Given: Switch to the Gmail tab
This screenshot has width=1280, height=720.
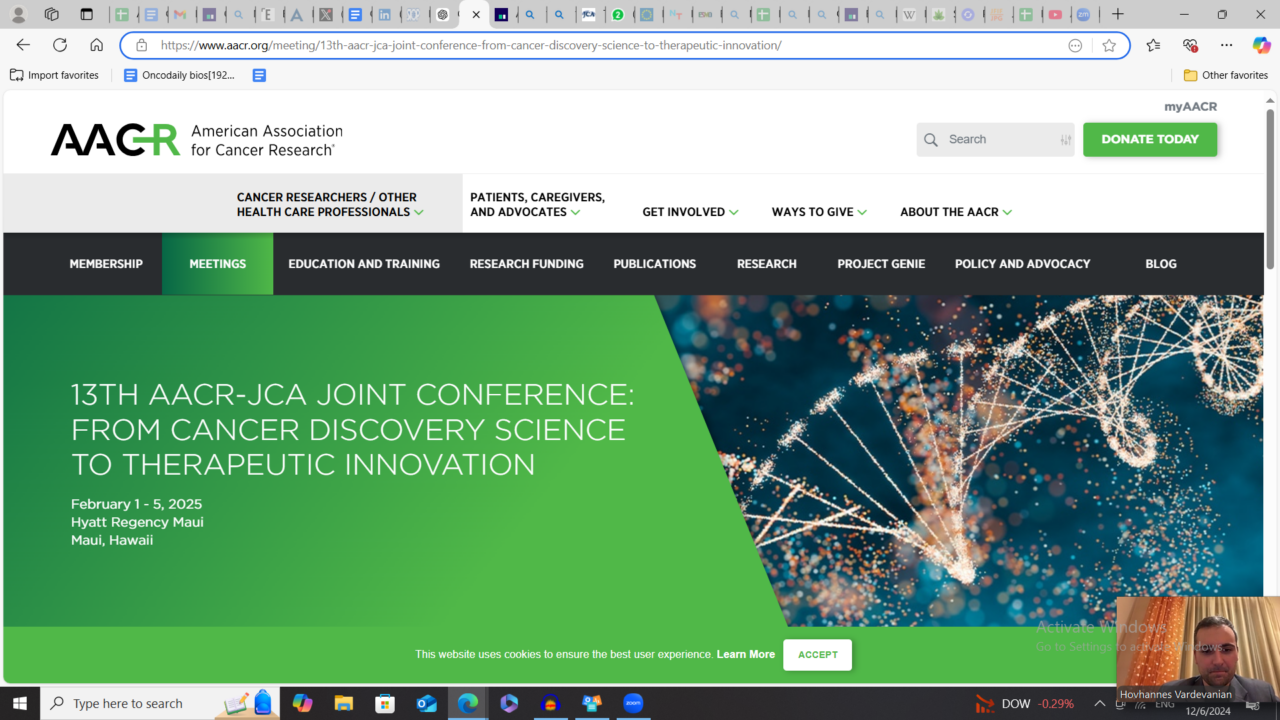Looking at the screenshot, I should click(x=181, y=15).
